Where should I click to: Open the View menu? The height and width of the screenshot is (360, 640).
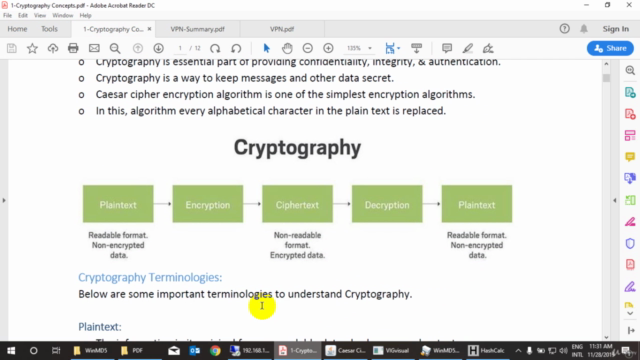40,16
